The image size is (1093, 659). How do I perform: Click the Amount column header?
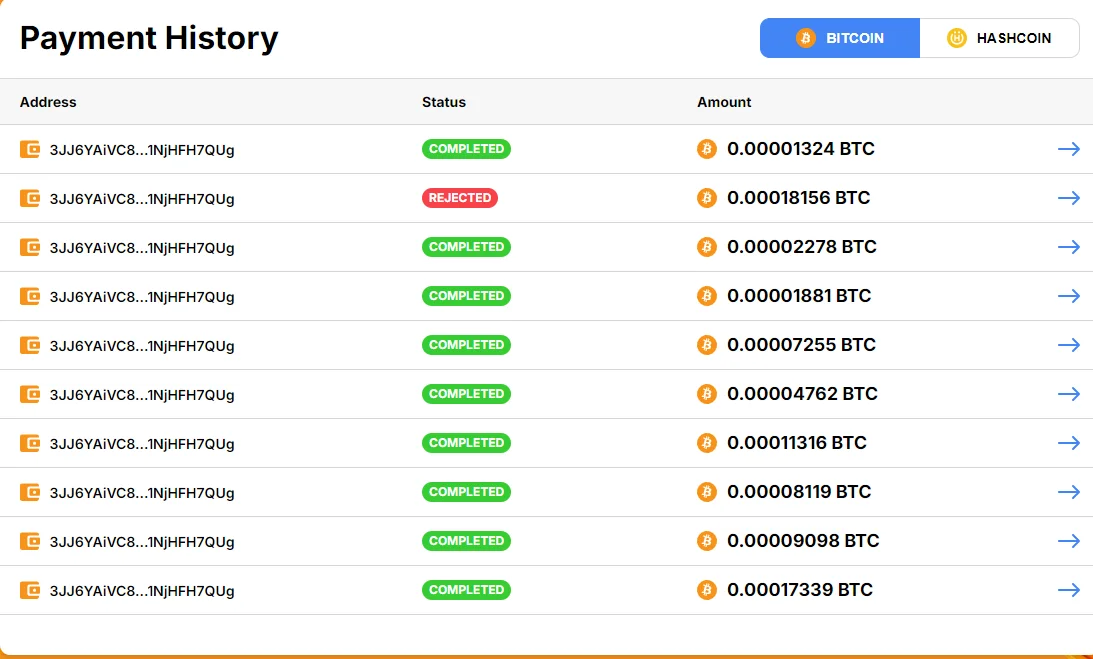(724, 102)
